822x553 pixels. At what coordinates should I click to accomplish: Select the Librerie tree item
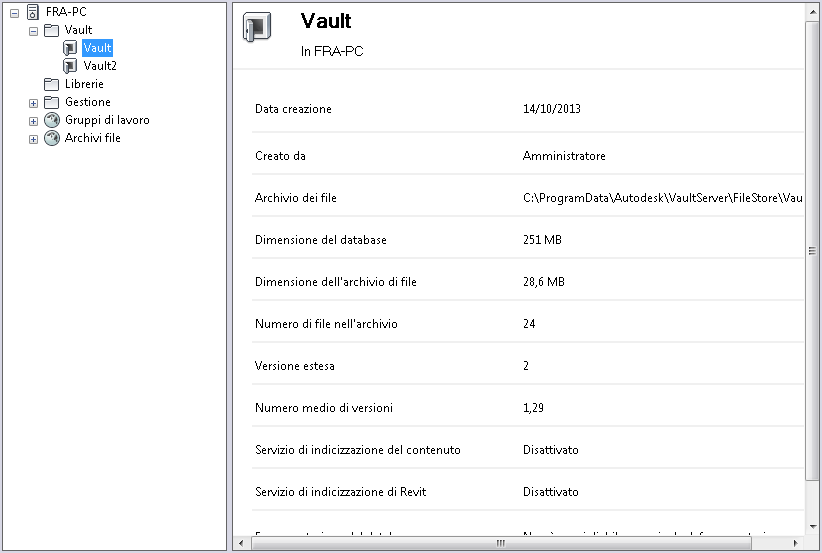coord(84,84)
